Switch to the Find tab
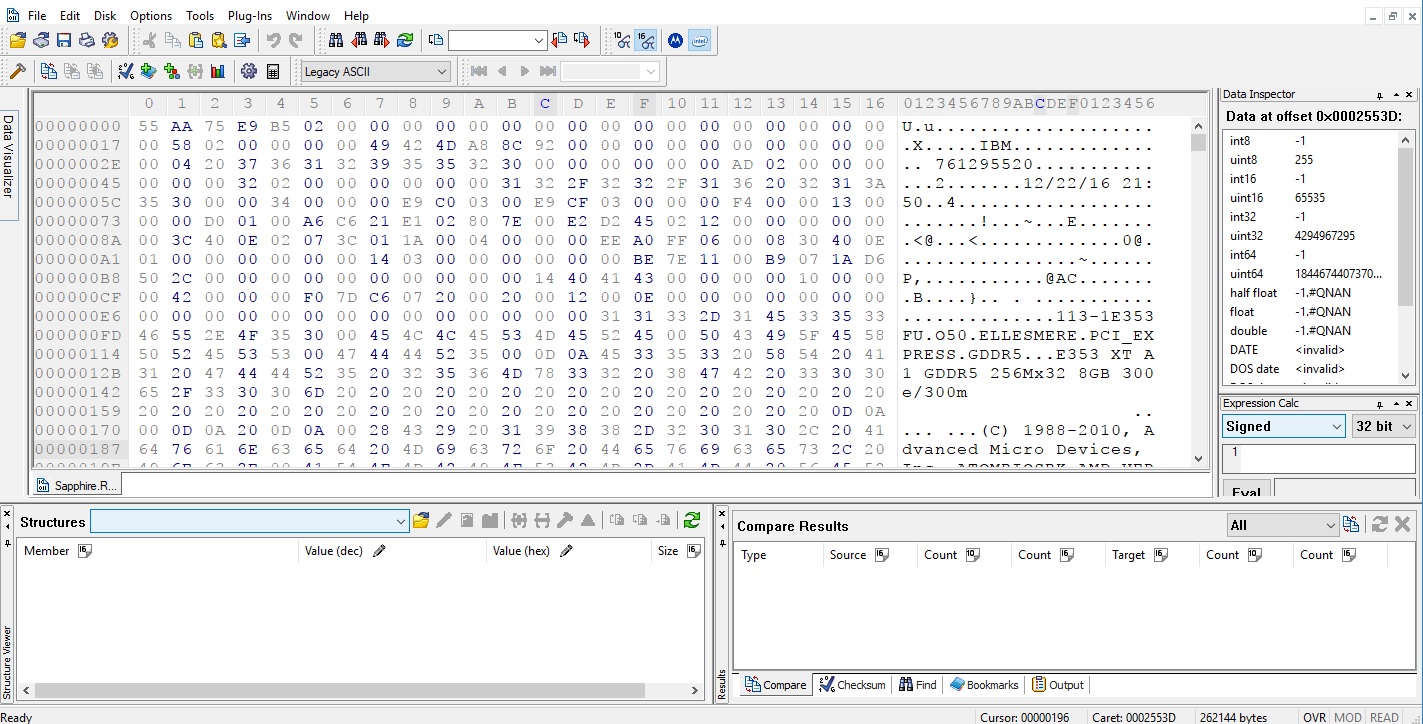The height and width of the screenshot is (724, 1423). tap(918, 685)
